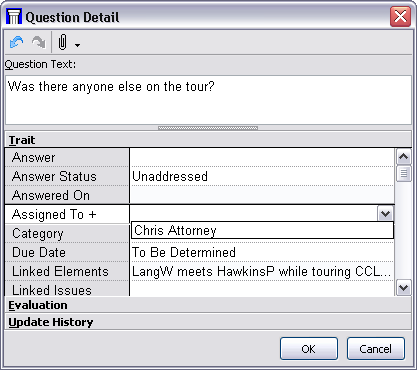This screenshot has width=417, height=370.
Task: Click the paperclip attachment icon
Action: point(62,42)
